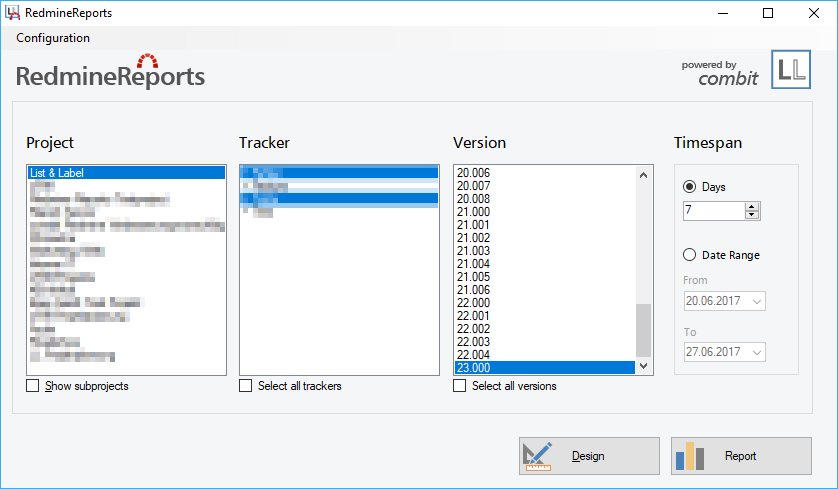
Task: Select version 20.007
Action: (545, 185)
